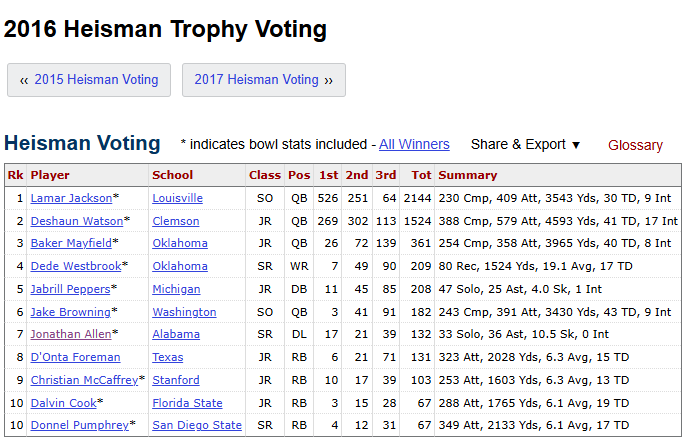Sort table by Class column header
The image size is (688, 443).
[x=265, y=175]
